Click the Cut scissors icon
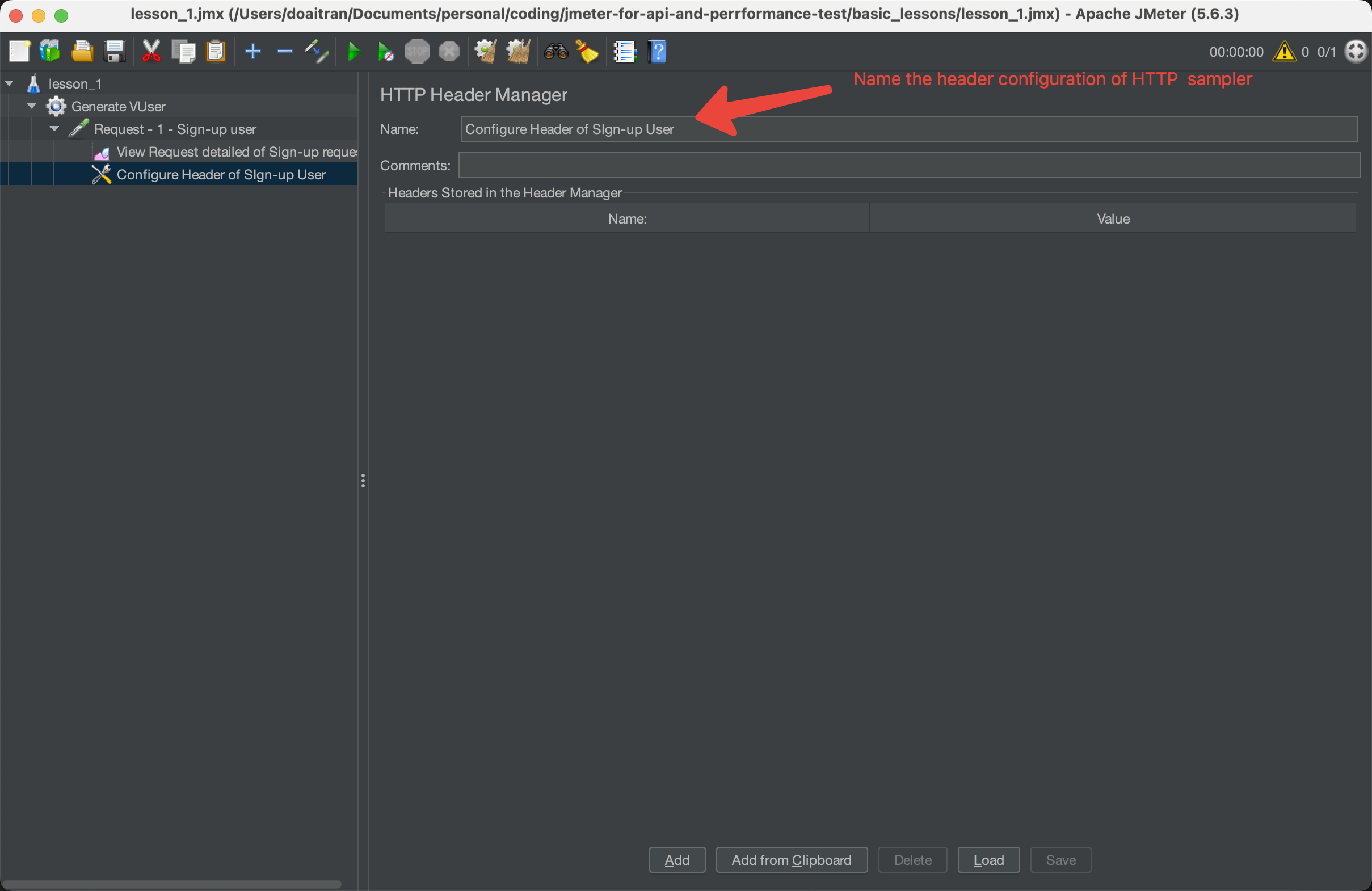Screen dimensions: 1372x891 [x=151, y=51]
